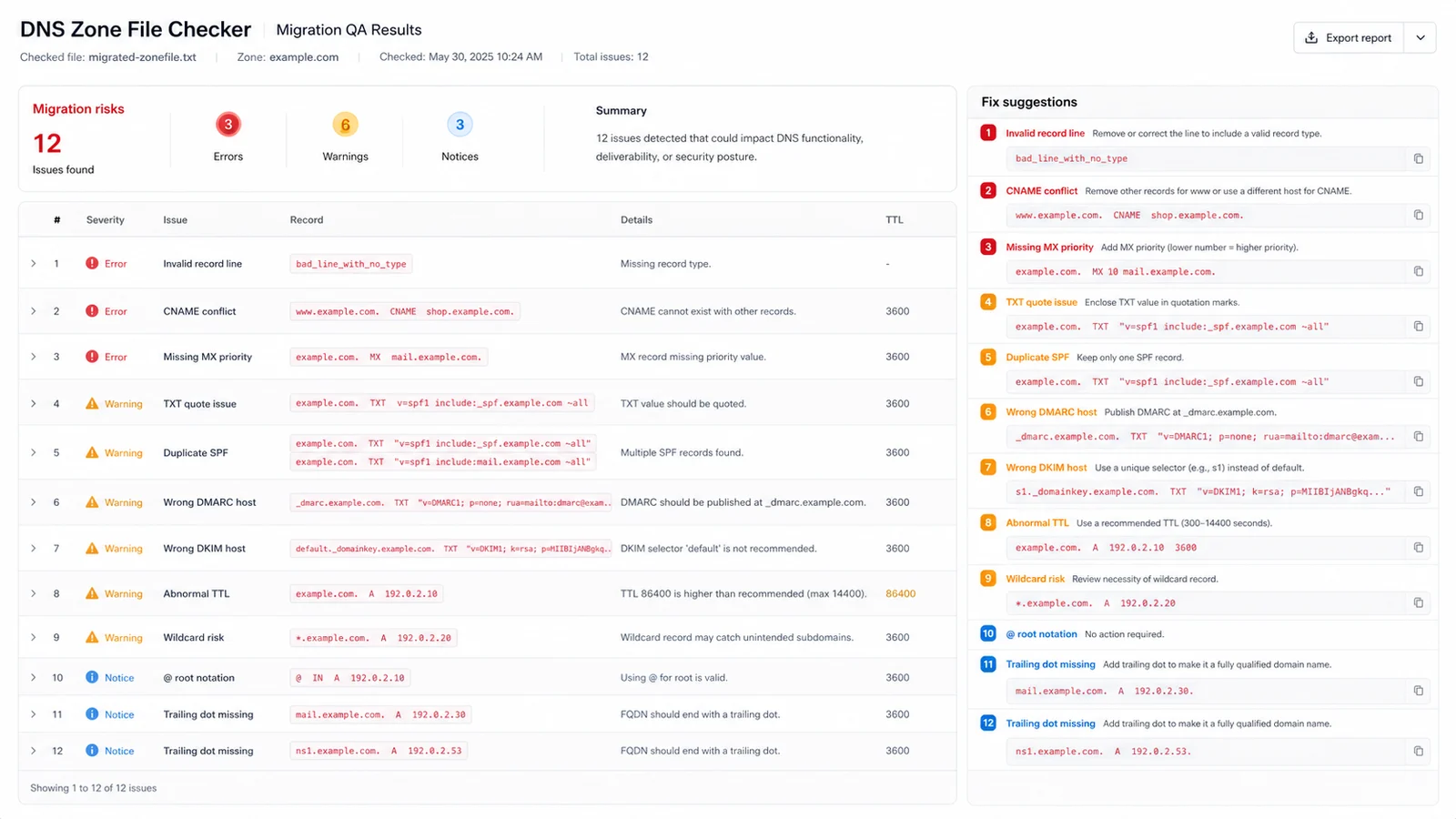Expand row 2 CNAME conflict

[x=34, y=311]
